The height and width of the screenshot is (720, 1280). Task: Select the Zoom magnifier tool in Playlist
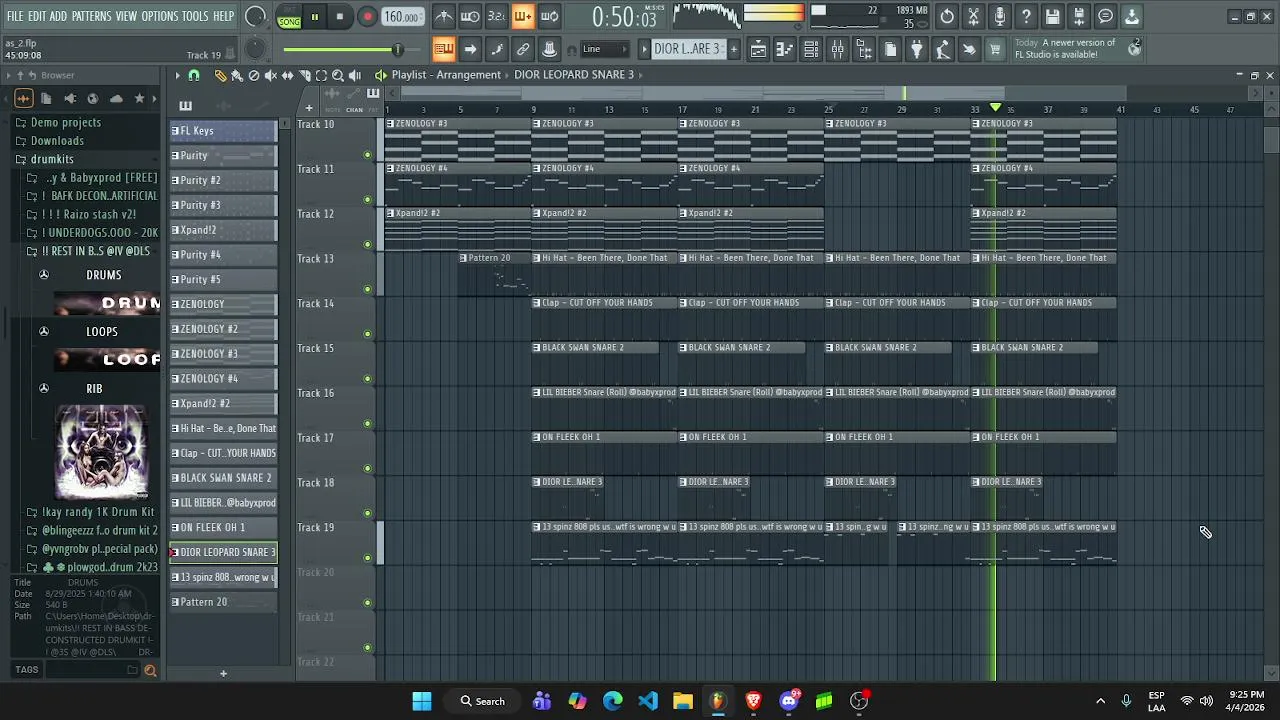click(338, 75)
